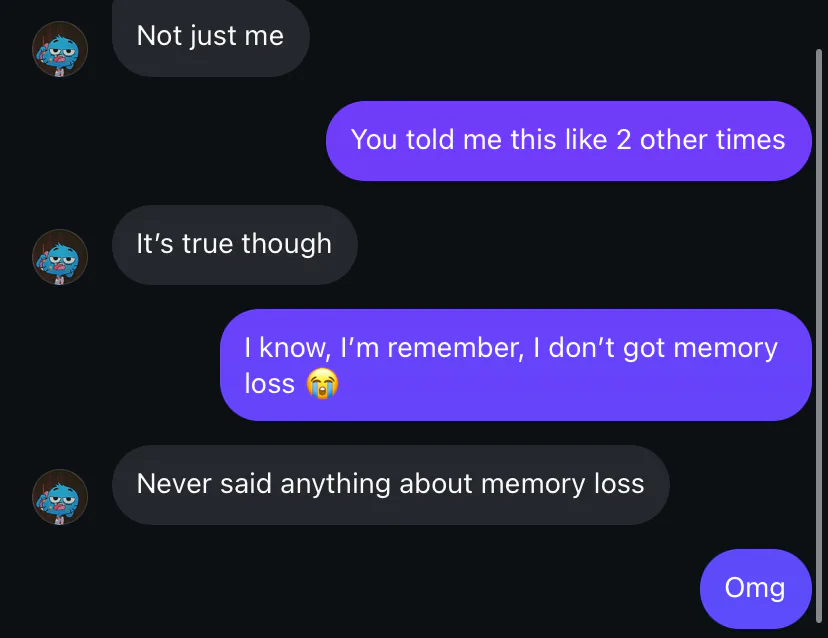The width and height of the screenshot is (828, 638).
Task: Click the word "remember," in the purple message
Action: point(456,348)
